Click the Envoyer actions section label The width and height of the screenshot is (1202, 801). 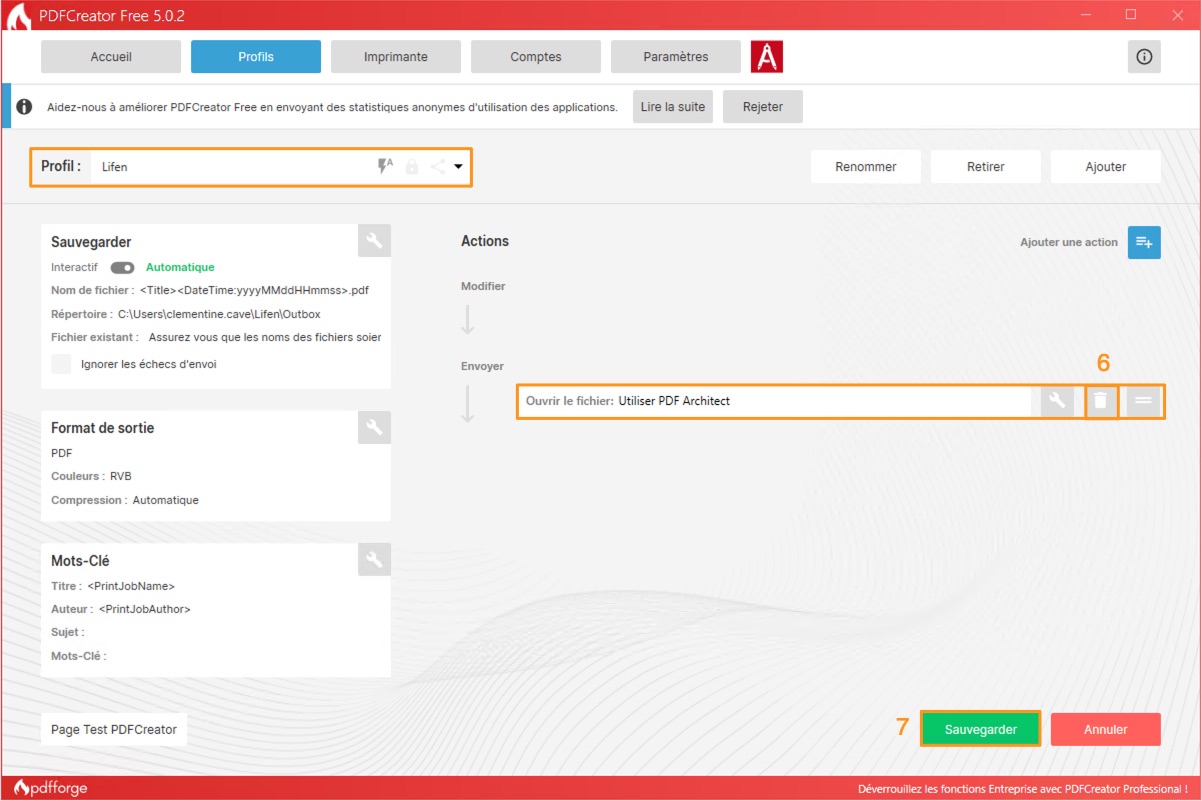(482, 366)
